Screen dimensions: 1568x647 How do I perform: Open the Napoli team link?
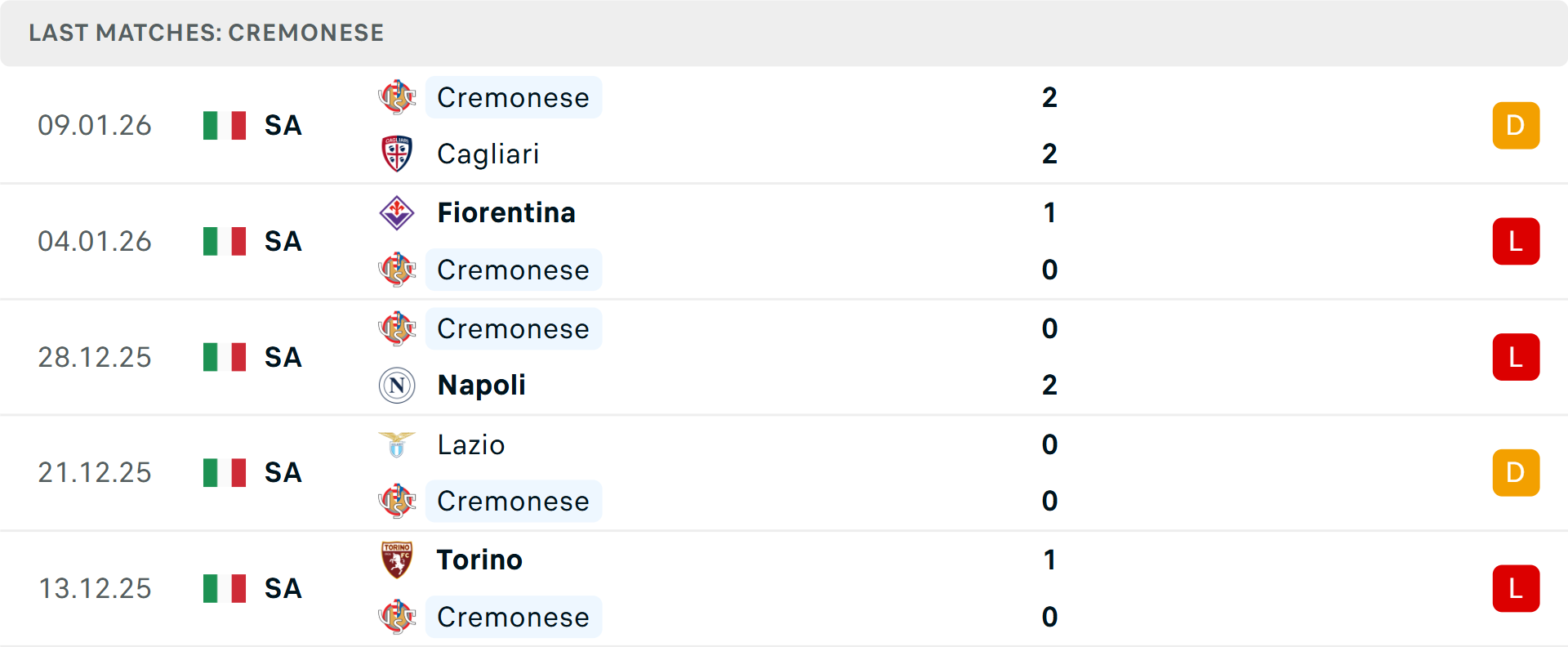481,385
